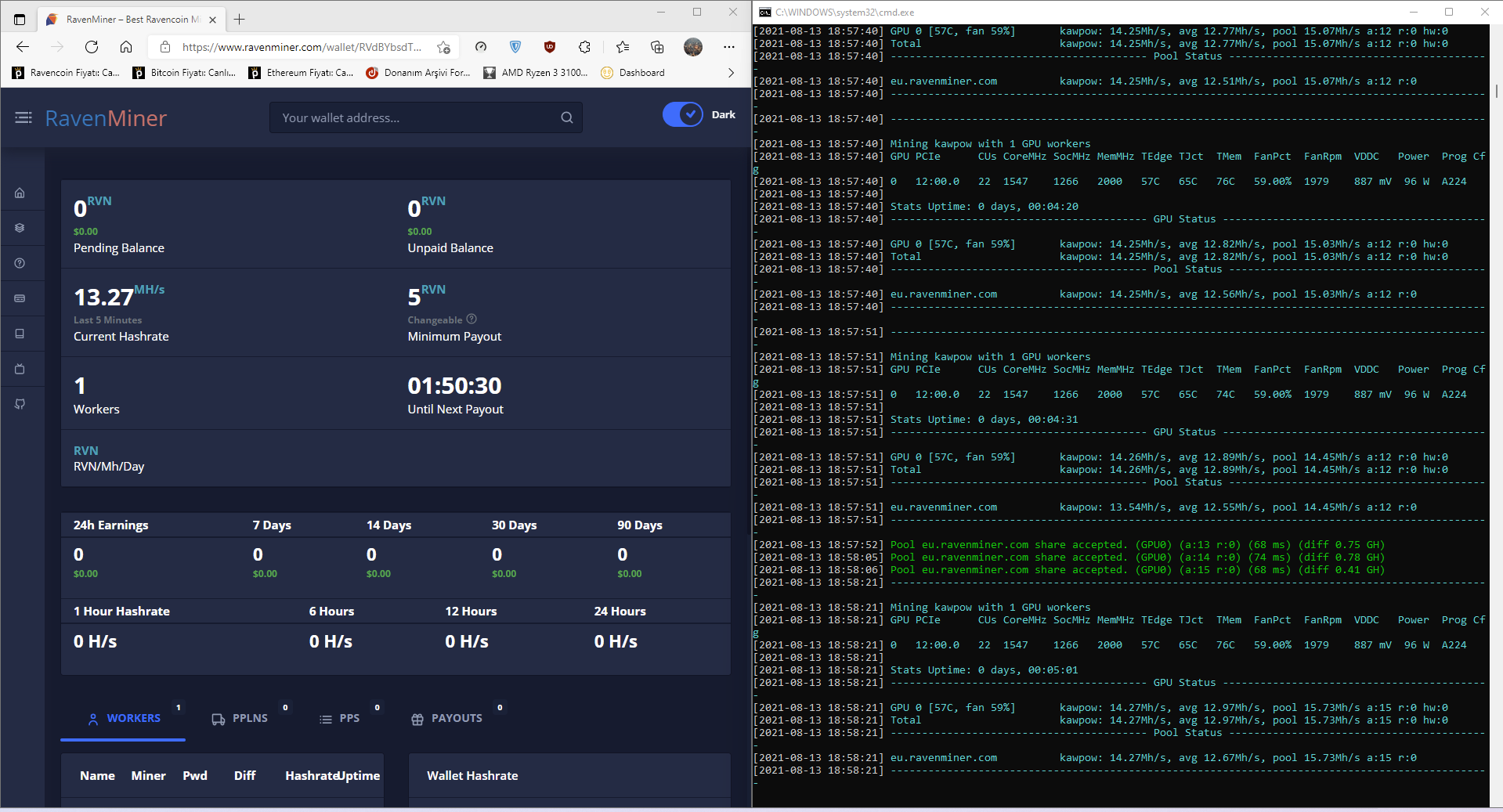Click the 13.27 MH/s current hashrate value
Screen dimensions: 1503x812
point(119,297)
